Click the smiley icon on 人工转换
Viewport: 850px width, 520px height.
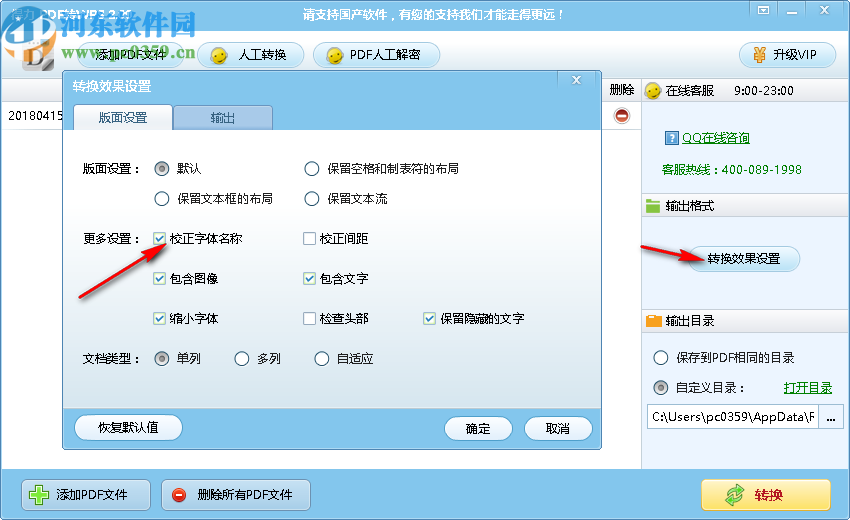(x=218, y=56)
